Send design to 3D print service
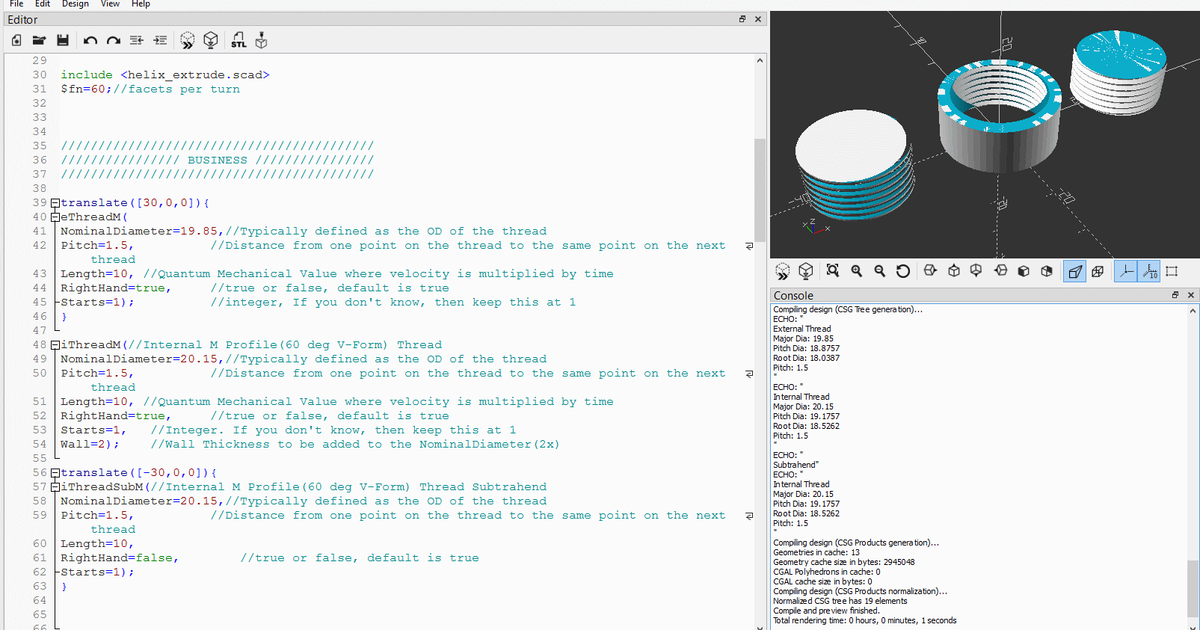 [x=262, y=41]
